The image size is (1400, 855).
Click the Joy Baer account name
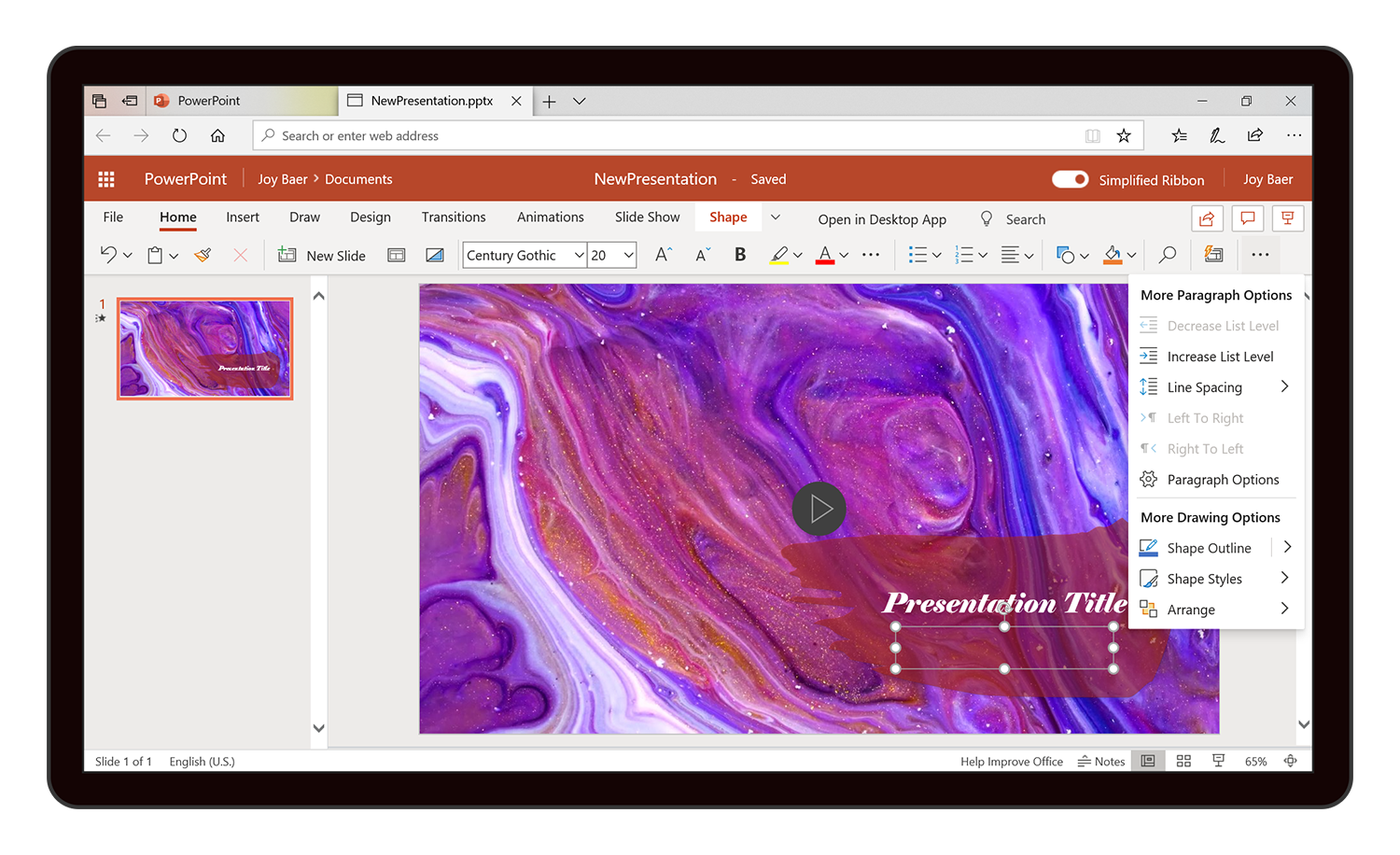tap(1267, 179)
